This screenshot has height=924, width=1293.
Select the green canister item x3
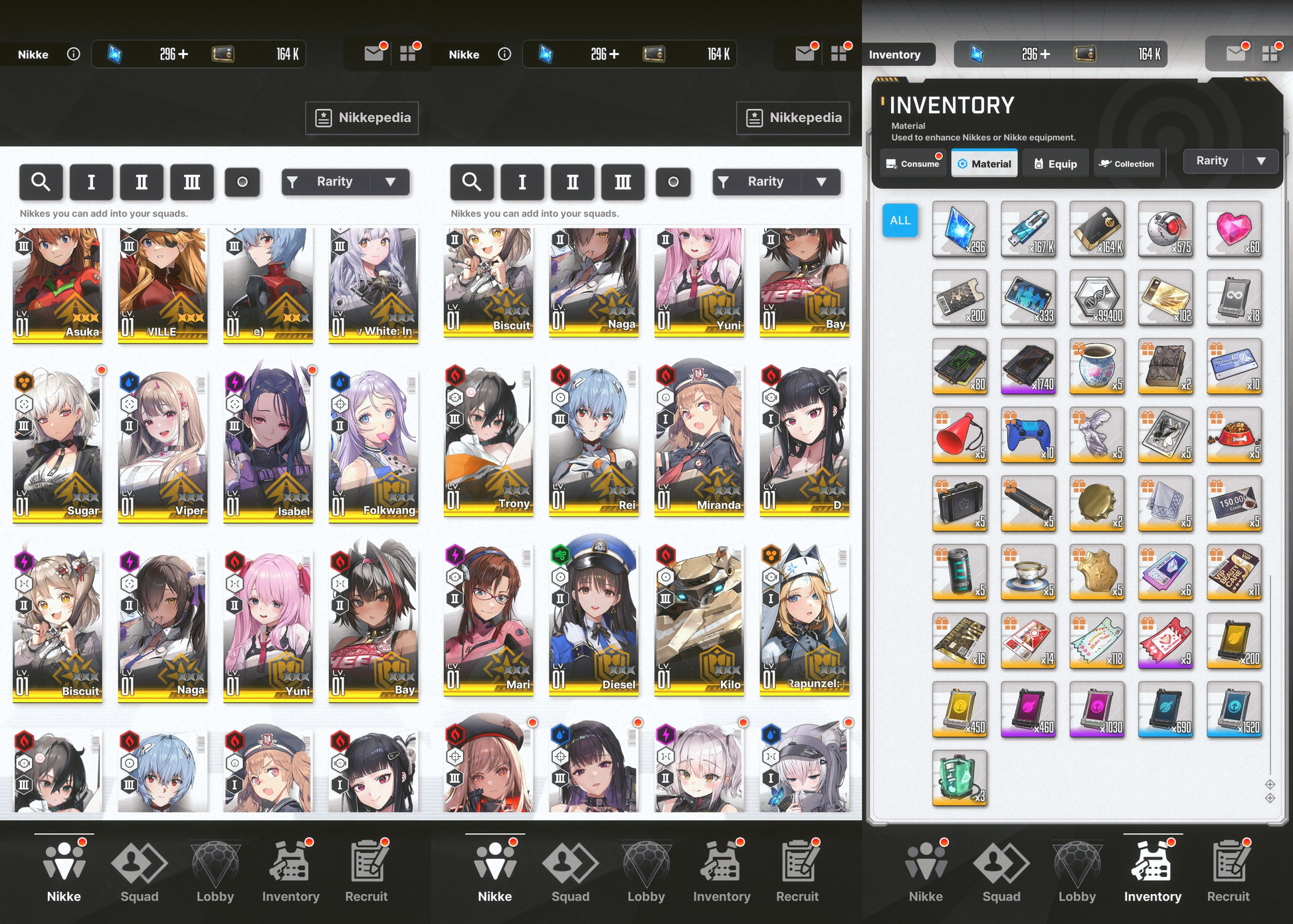point(959,778)
